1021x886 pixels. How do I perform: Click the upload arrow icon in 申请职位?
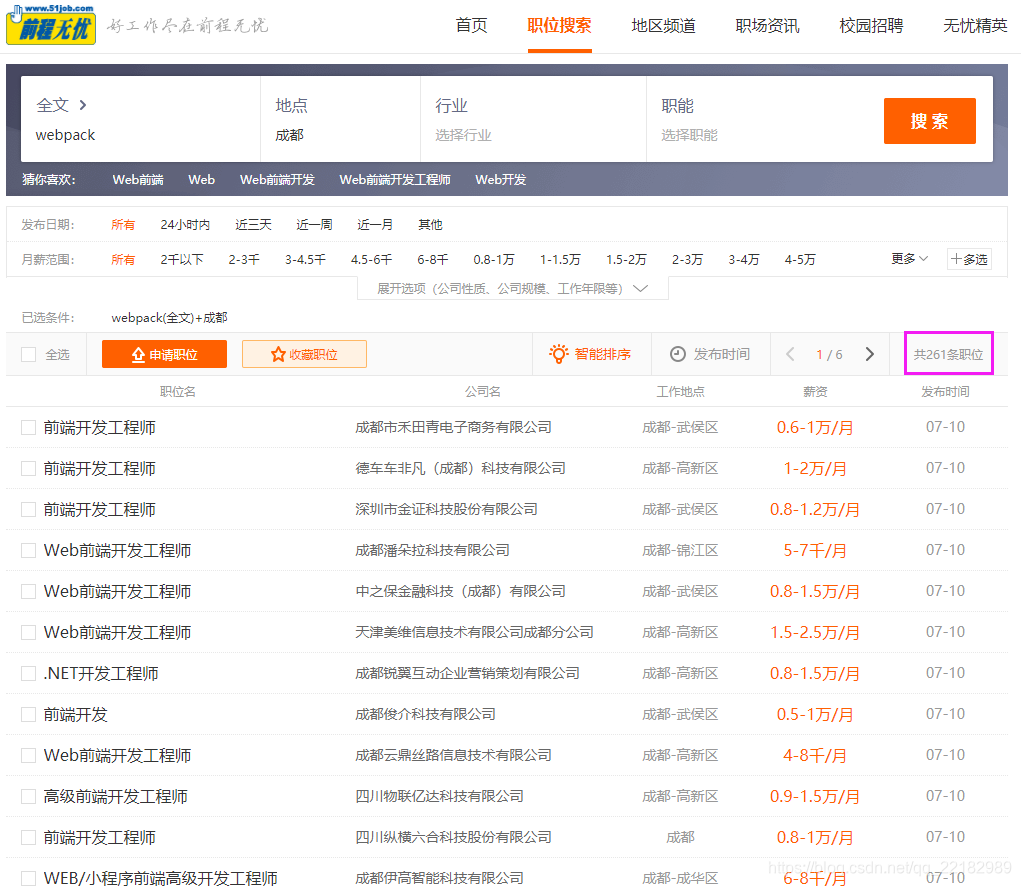coord(138,355)
